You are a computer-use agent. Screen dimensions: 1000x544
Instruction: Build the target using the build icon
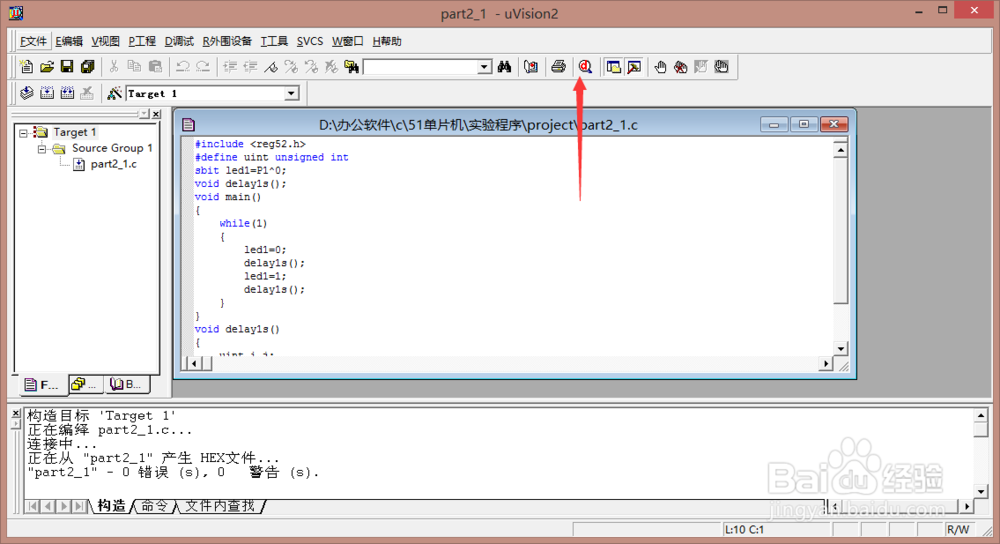pyautogui.click(x=47, y=93)
